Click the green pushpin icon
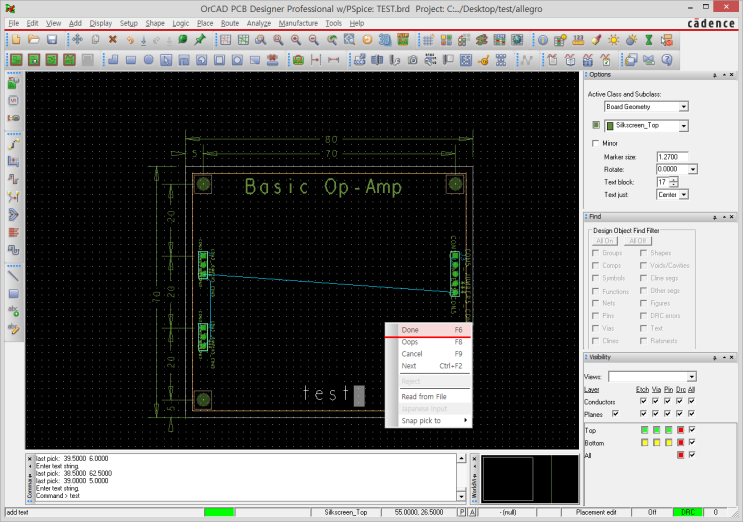The width and height of the screenshot is (743, 522). (x=200, y=40)
